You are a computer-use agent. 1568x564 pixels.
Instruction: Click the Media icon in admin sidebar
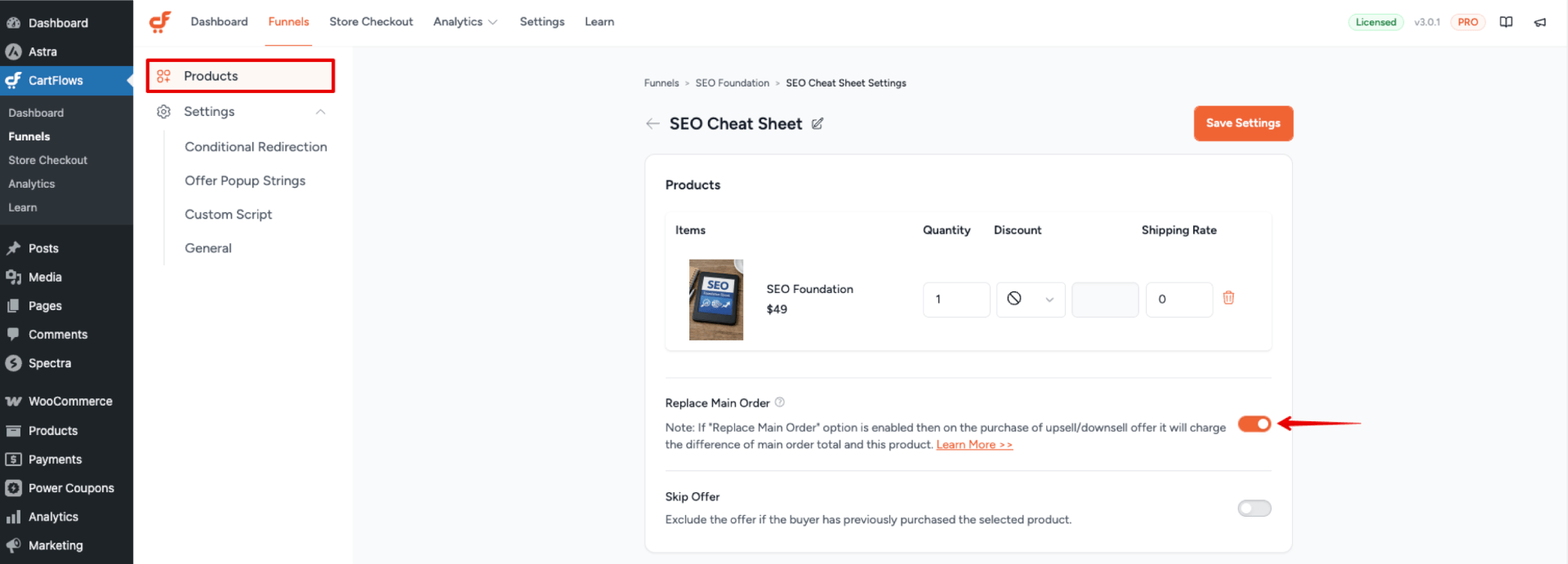pos(14,277)
